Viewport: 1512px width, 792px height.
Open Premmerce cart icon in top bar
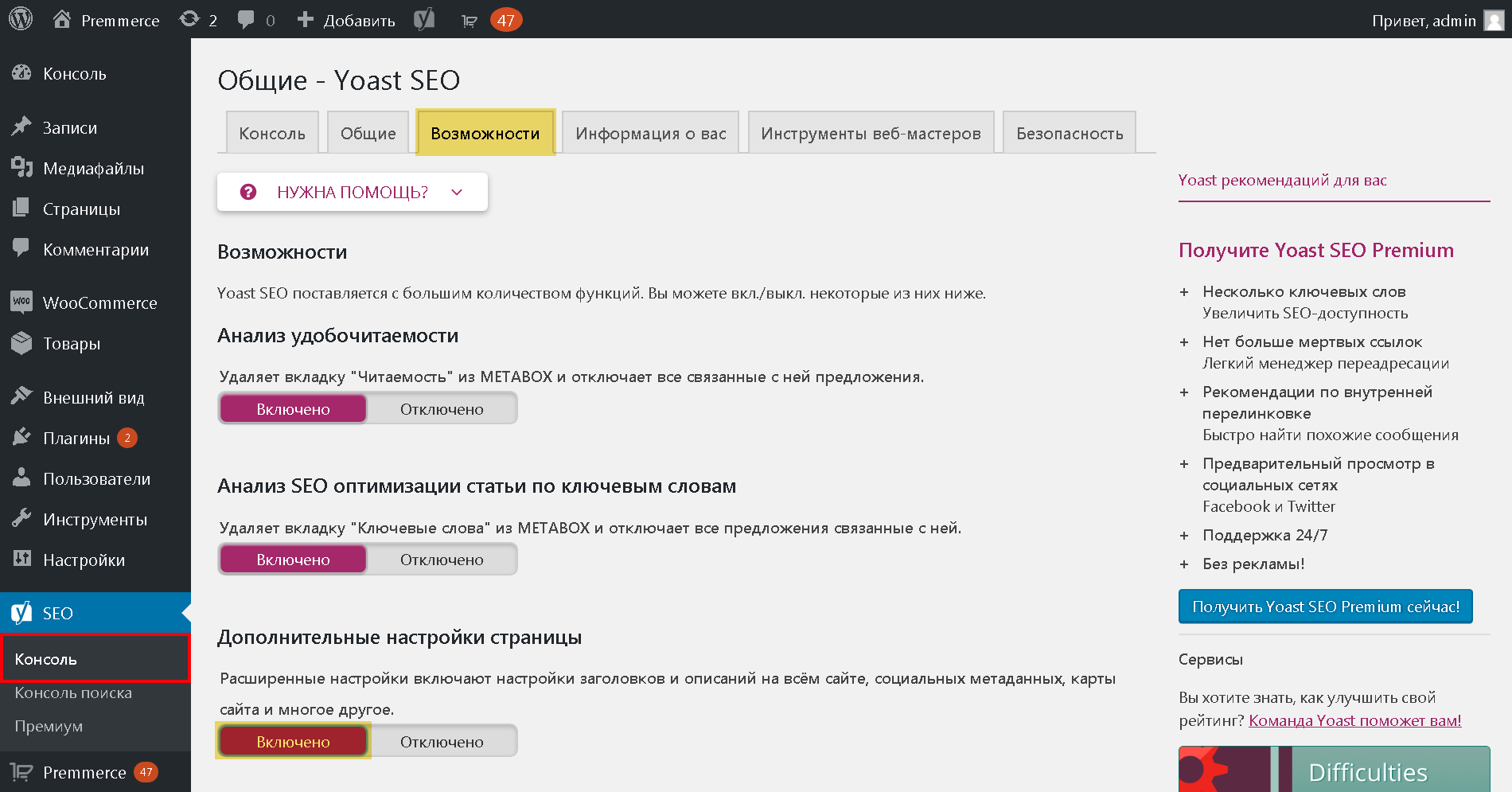(x=470, y=21)
